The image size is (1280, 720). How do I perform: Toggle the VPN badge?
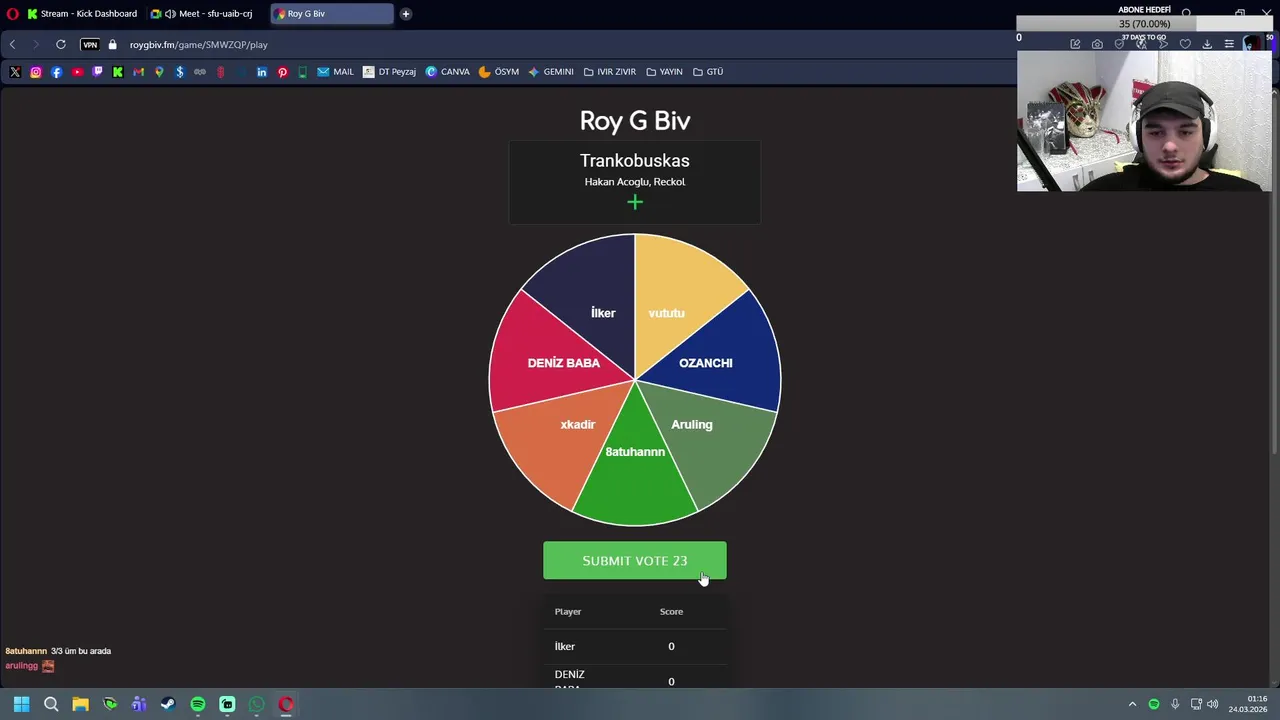pos(90,45)
